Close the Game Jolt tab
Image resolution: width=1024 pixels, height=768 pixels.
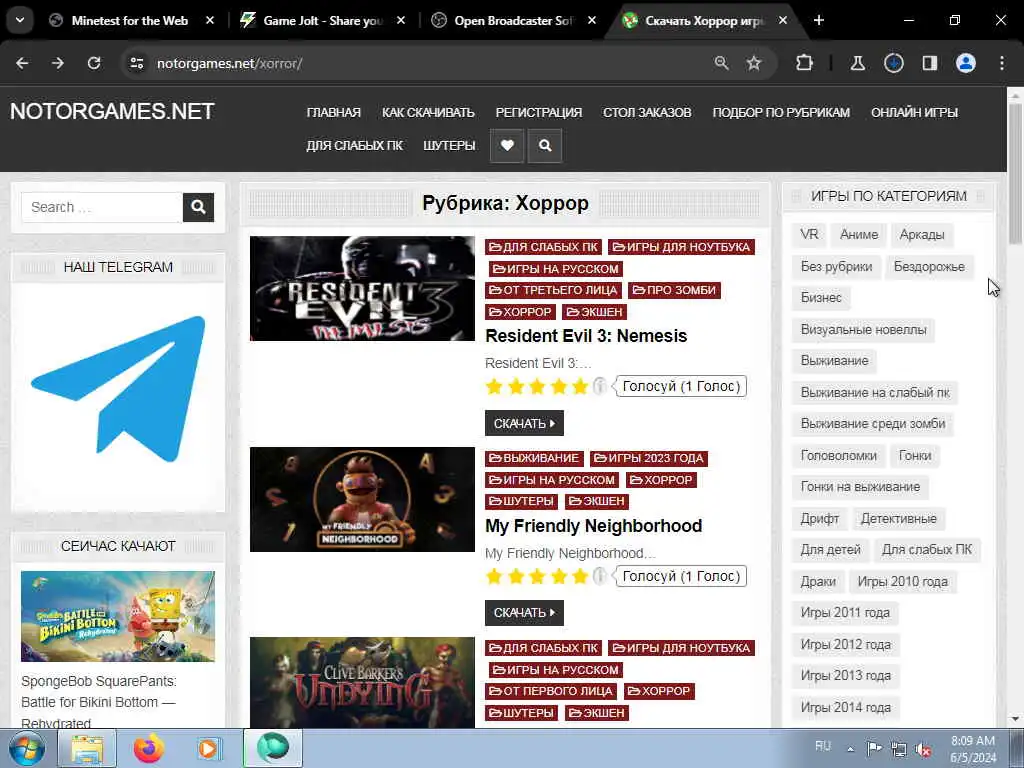[401, 20]
